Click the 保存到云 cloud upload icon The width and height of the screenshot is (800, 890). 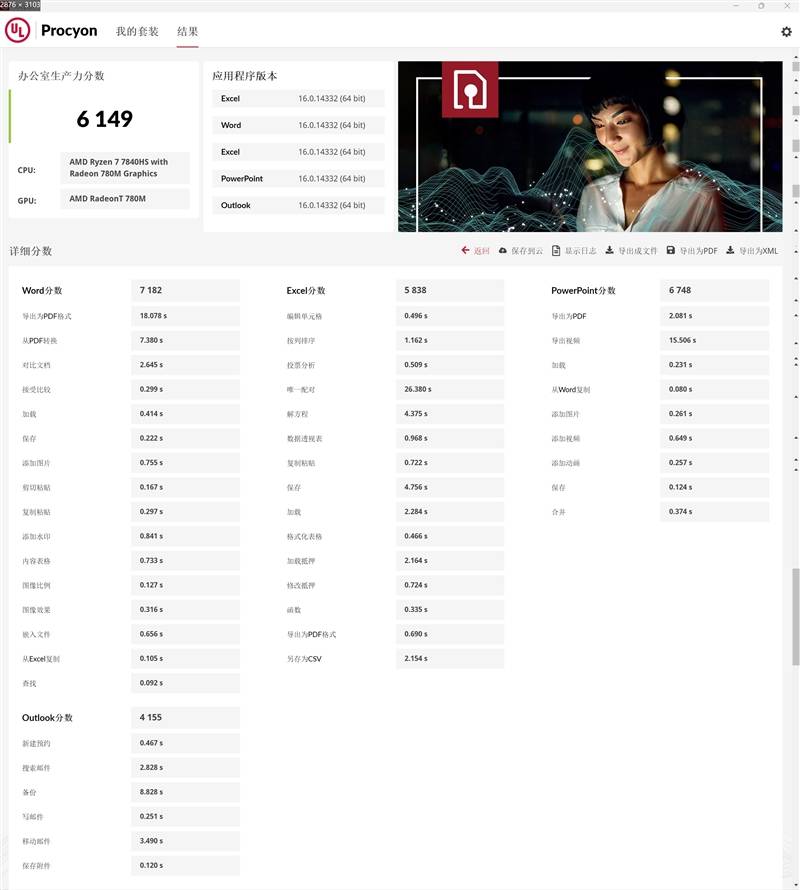coord(503,251)
